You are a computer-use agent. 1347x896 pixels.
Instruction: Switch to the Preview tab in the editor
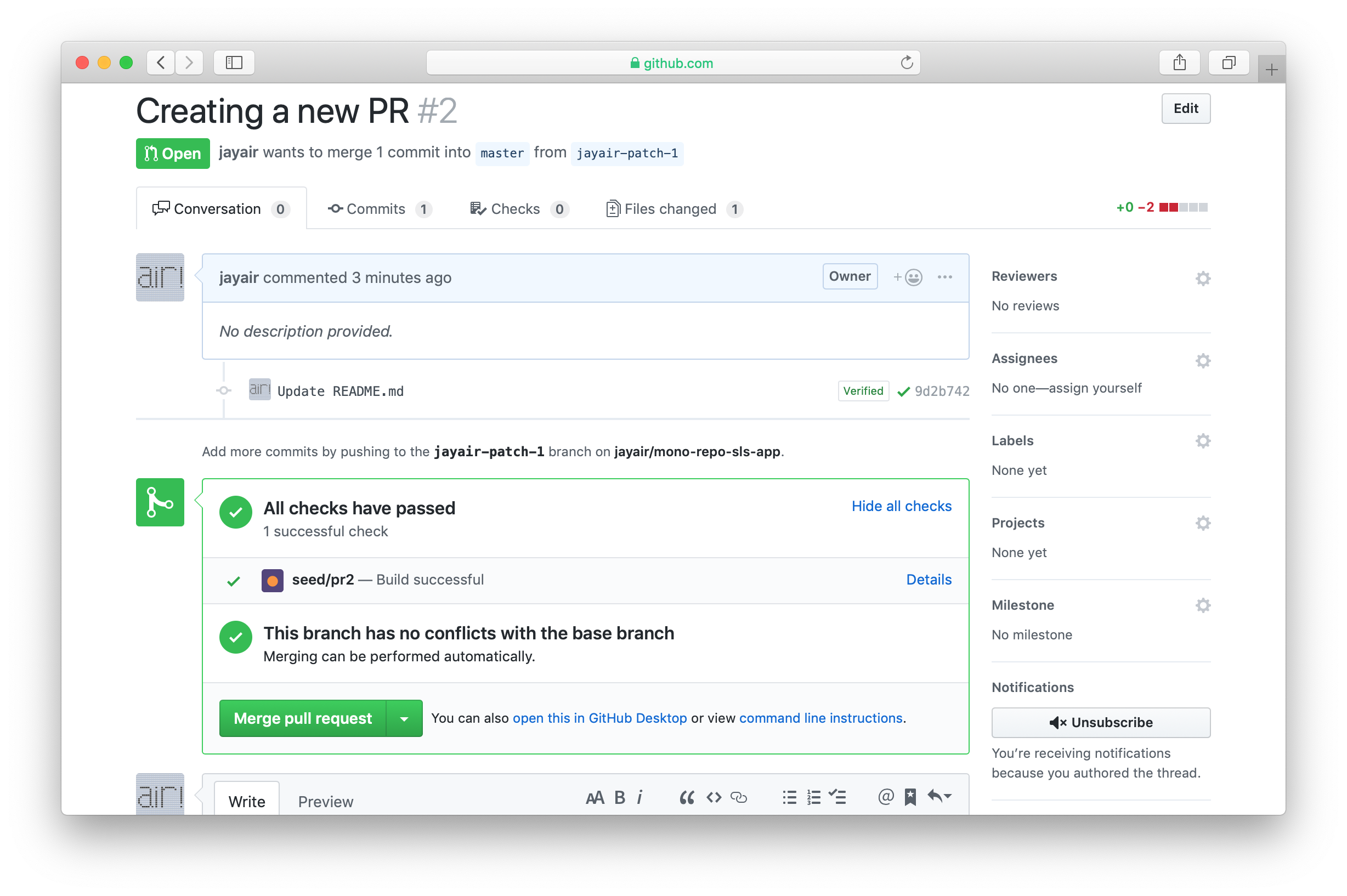coord(325,801)
